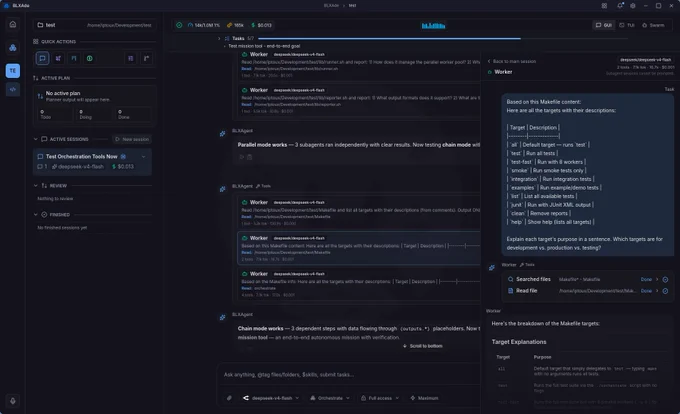Screen dimensions: 680x414
Task: Open the highlighted Worker card with Makefile content
Action: (360, 248)
